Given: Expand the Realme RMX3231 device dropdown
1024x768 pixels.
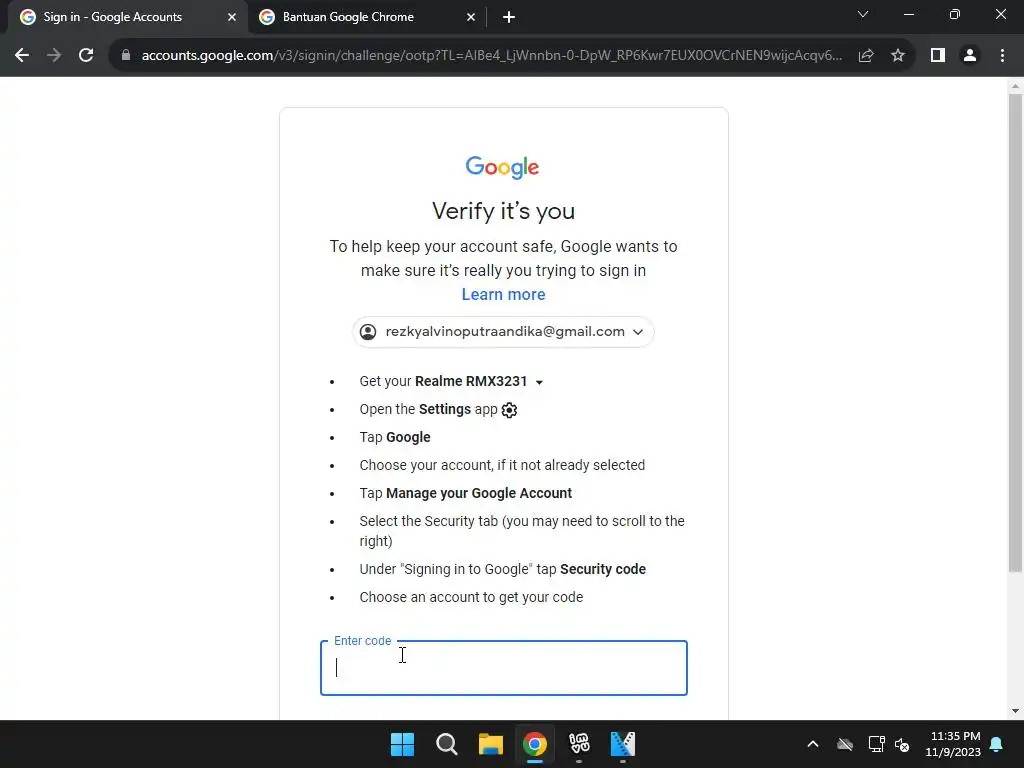Looking at the screenshot, I should (x=539, y=383).
